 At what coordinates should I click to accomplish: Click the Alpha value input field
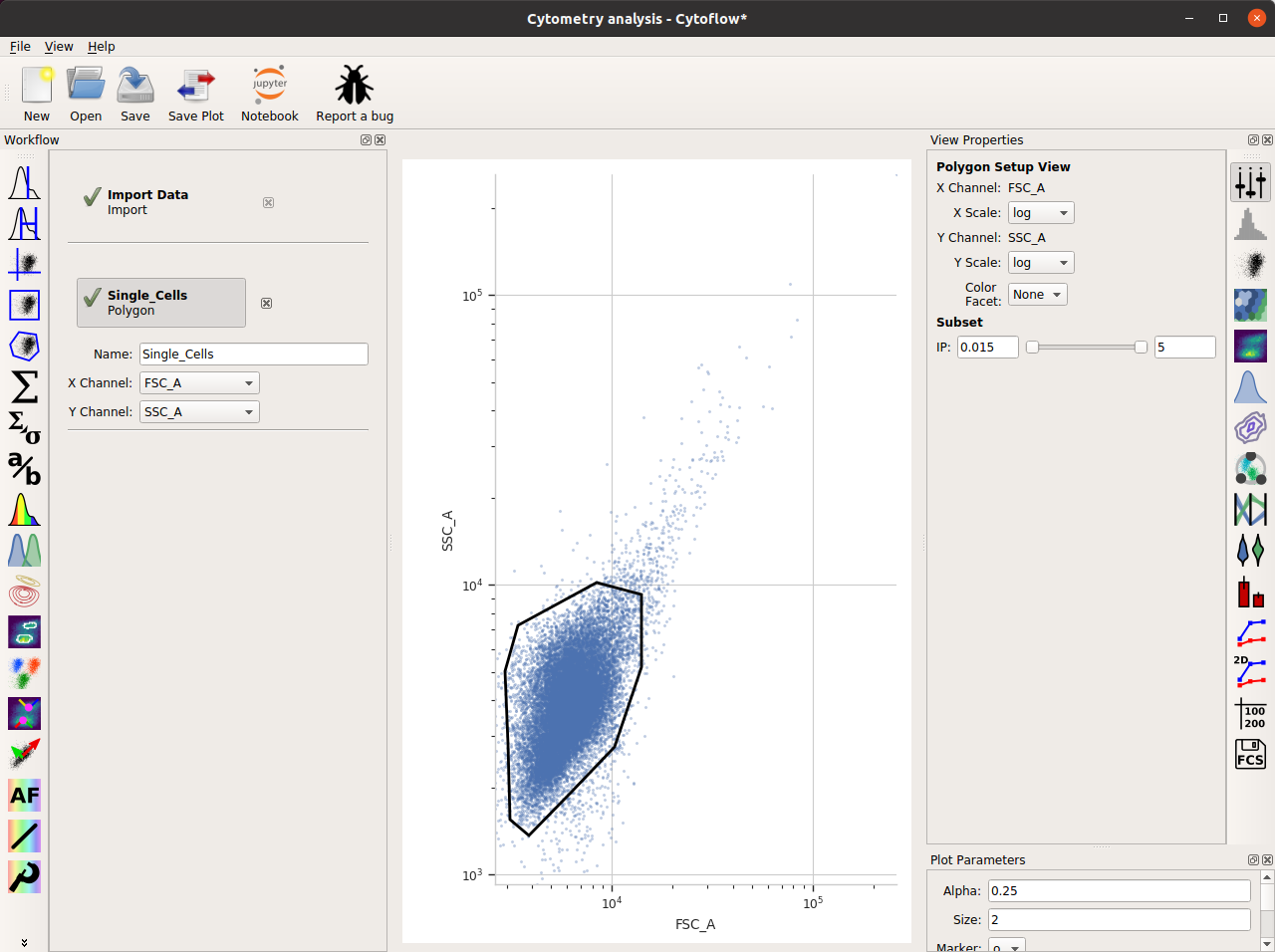tap(1120, 891)
